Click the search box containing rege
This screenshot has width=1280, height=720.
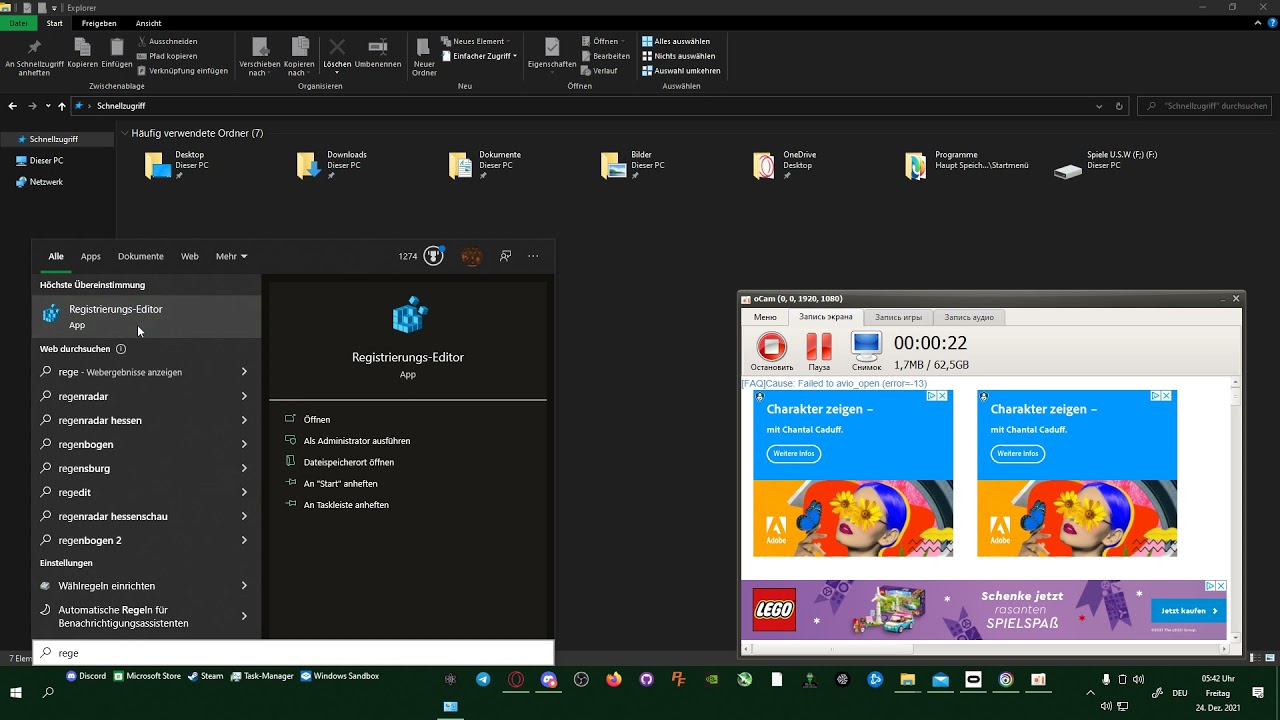293,653
